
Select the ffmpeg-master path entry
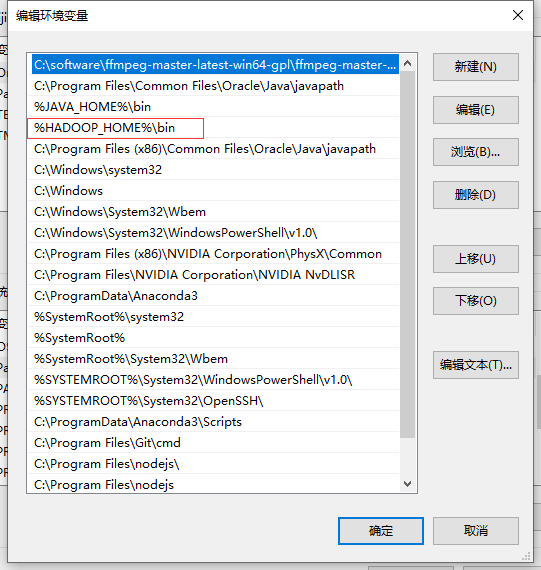coord(214,65)
